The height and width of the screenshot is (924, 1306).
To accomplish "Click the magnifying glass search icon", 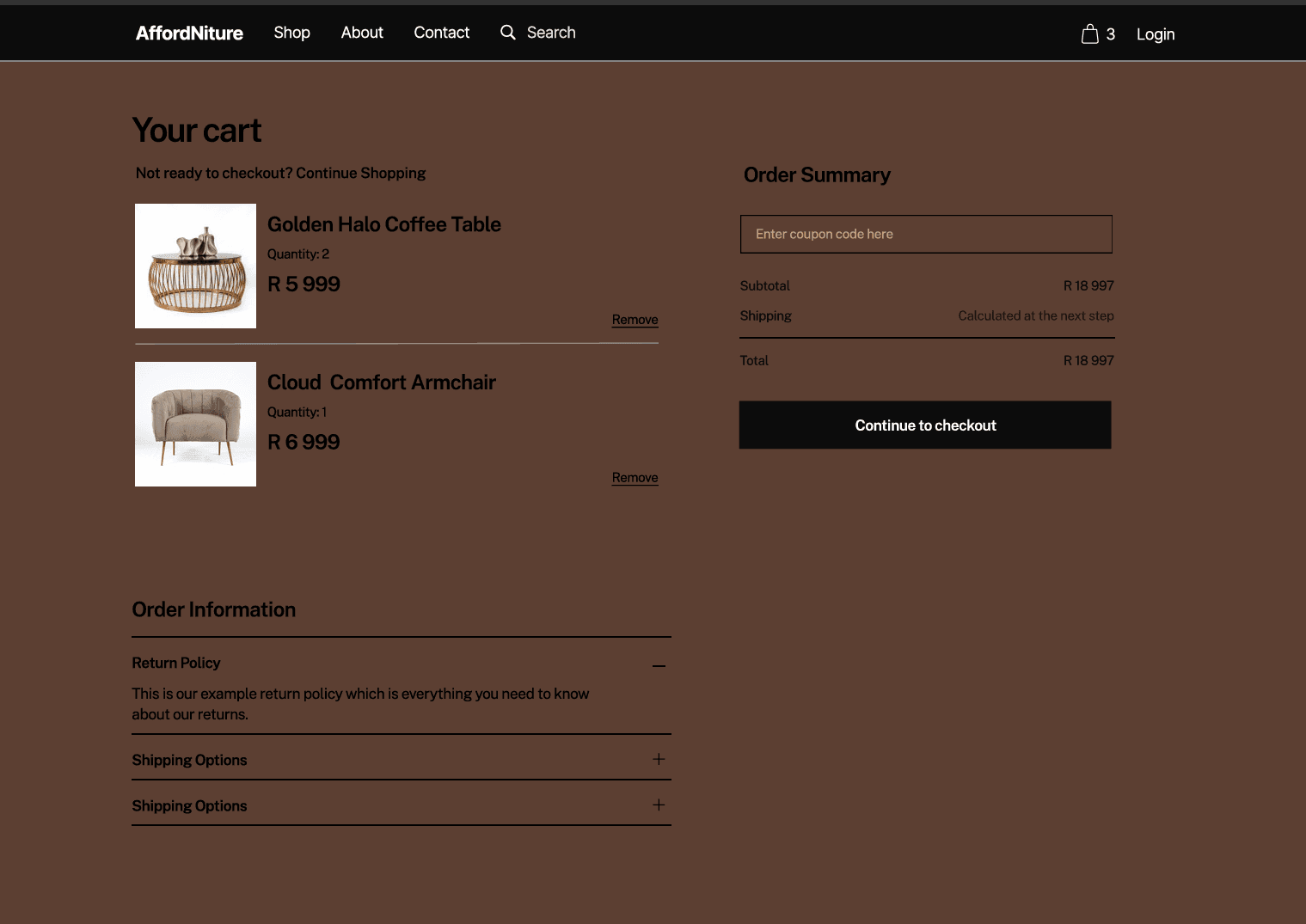I will coord(508,33).
